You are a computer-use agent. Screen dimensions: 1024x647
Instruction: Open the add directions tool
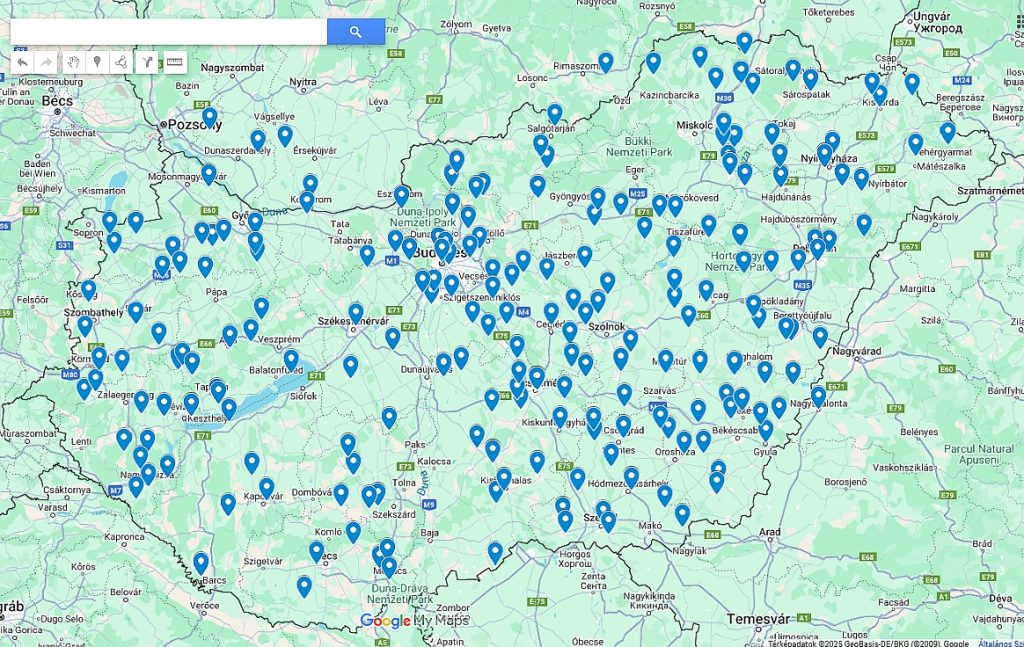point(147,62)
